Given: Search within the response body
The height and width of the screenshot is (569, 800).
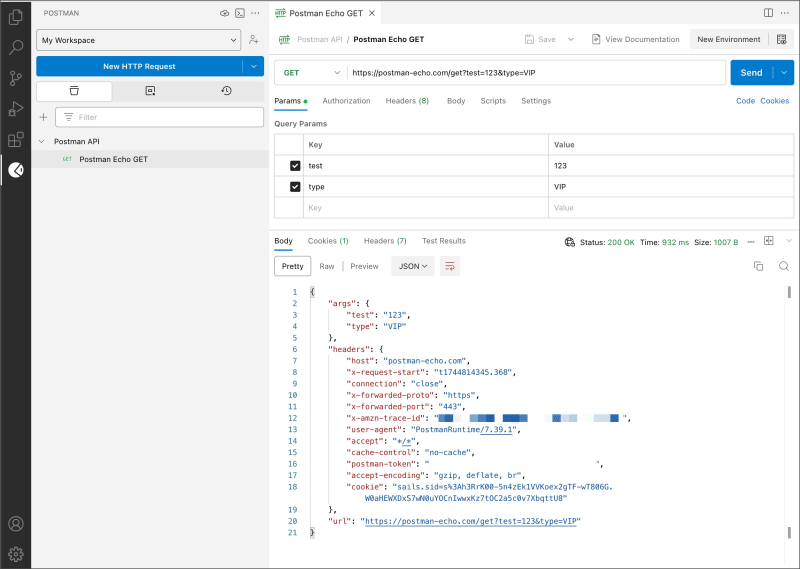Looking at the screenshot, I should click(x=784, y=266).
